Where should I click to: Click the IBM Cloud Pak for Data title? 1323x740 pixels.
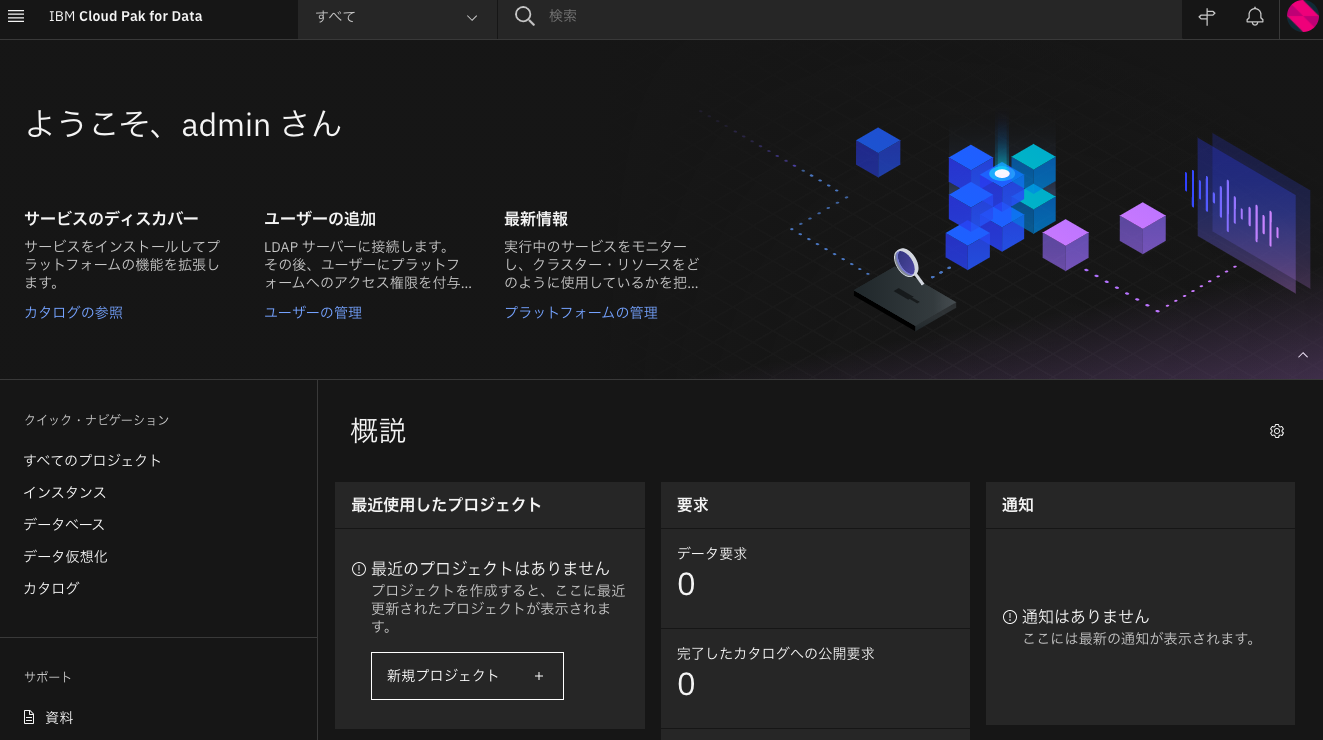125,17
